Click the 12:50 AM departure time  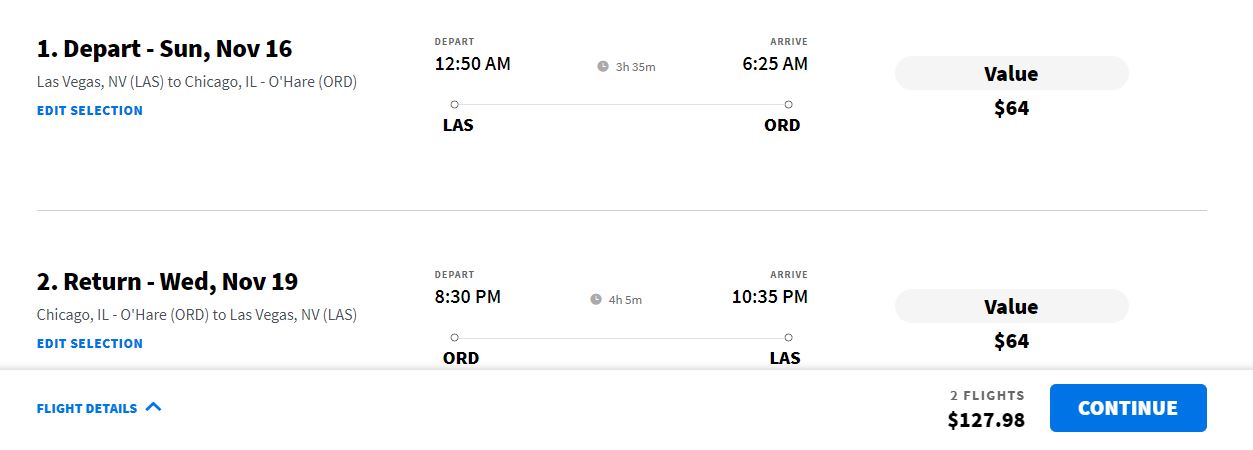[x=472, y=64]
